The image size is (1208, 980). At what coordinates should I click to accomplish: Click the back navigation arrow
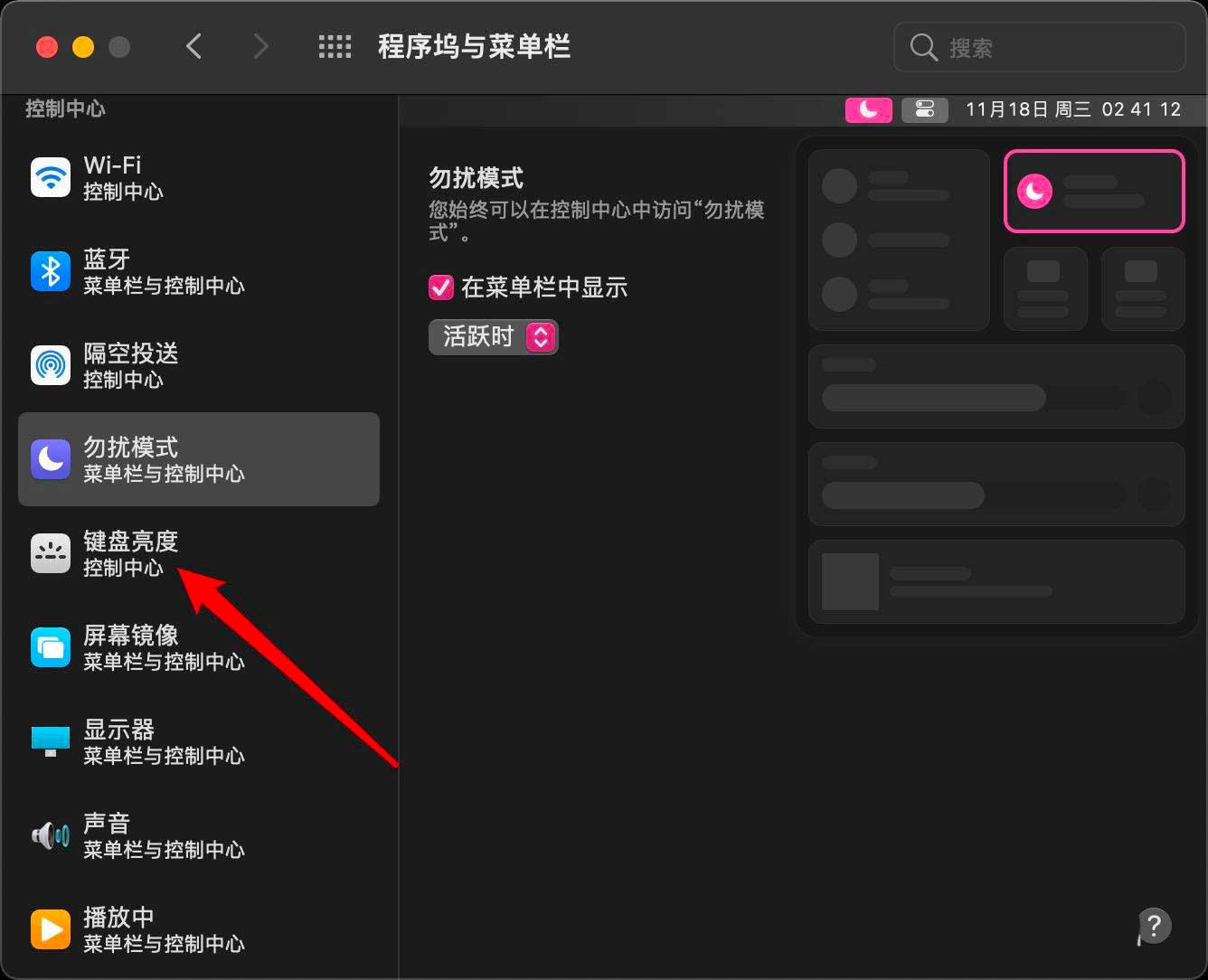193,46
